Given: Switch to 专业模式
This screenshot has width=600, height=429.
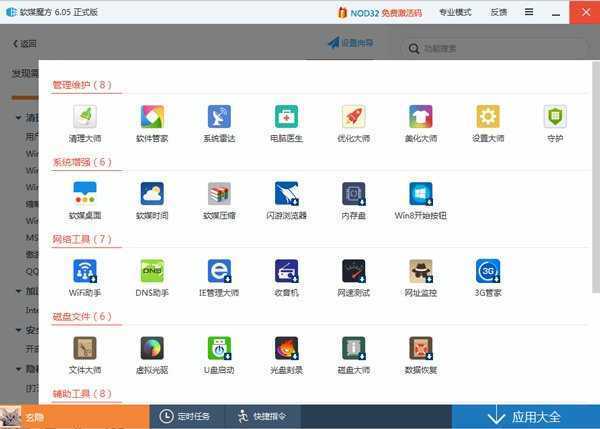Looking at the screenshot, I should [455, 12].
